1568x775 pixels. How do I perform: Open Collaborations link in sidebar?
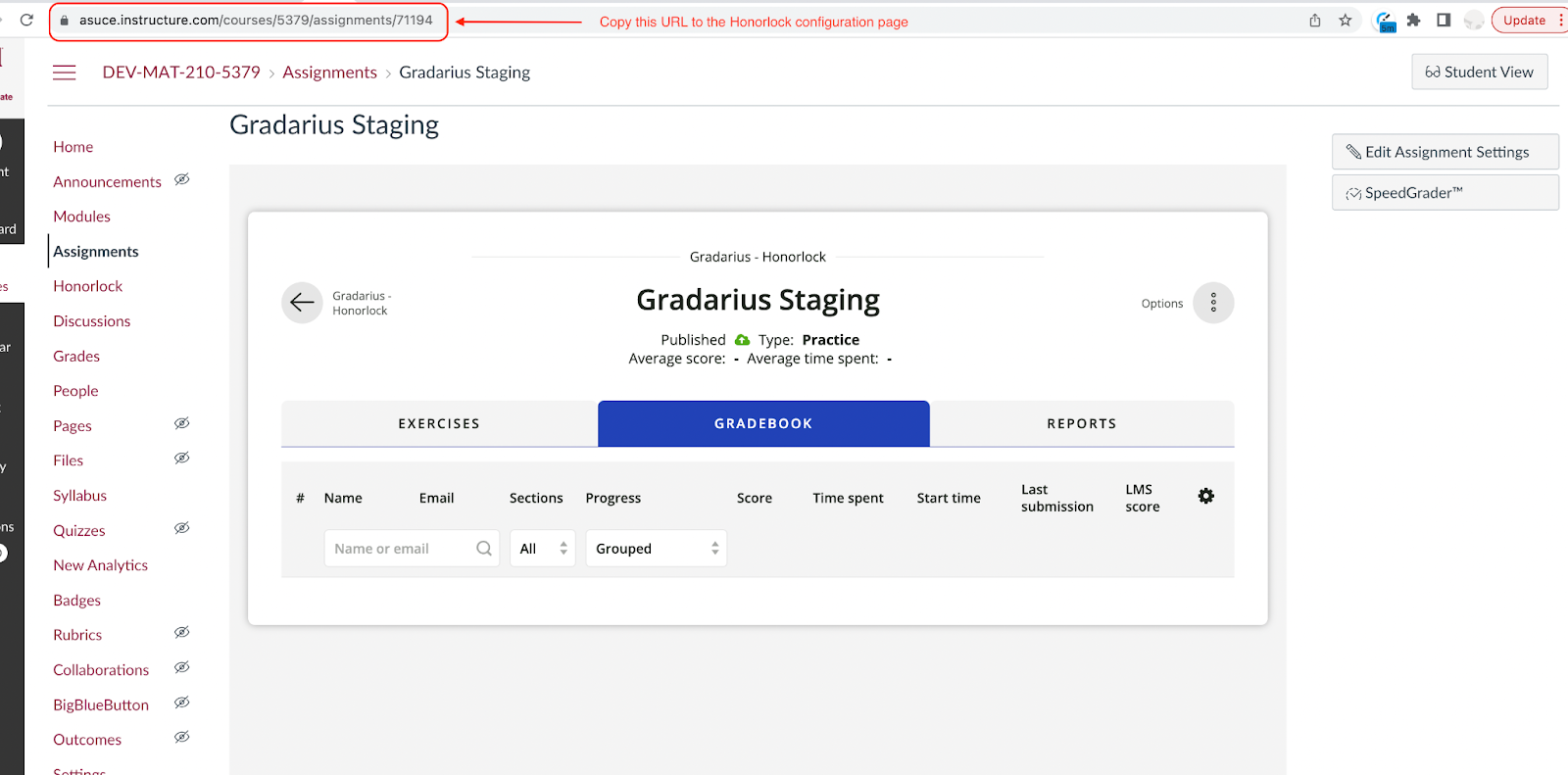(x=101, y=670)
